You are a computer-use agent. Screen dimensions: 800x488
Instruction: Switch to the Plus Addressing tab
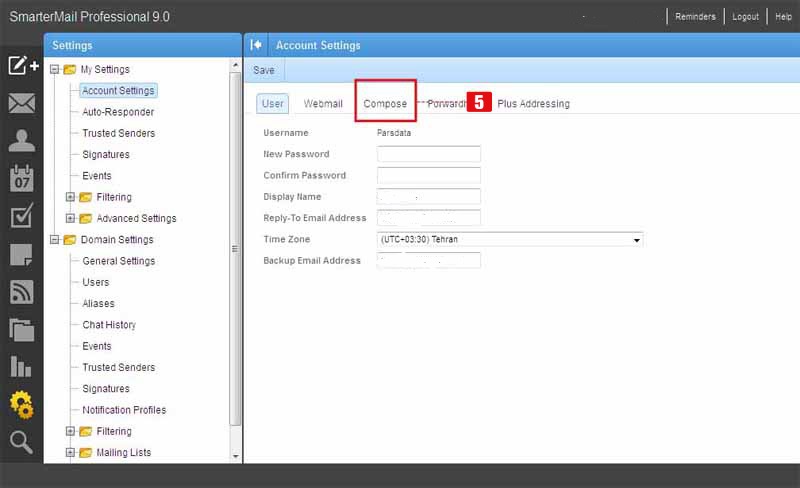[x=533, y=104]
